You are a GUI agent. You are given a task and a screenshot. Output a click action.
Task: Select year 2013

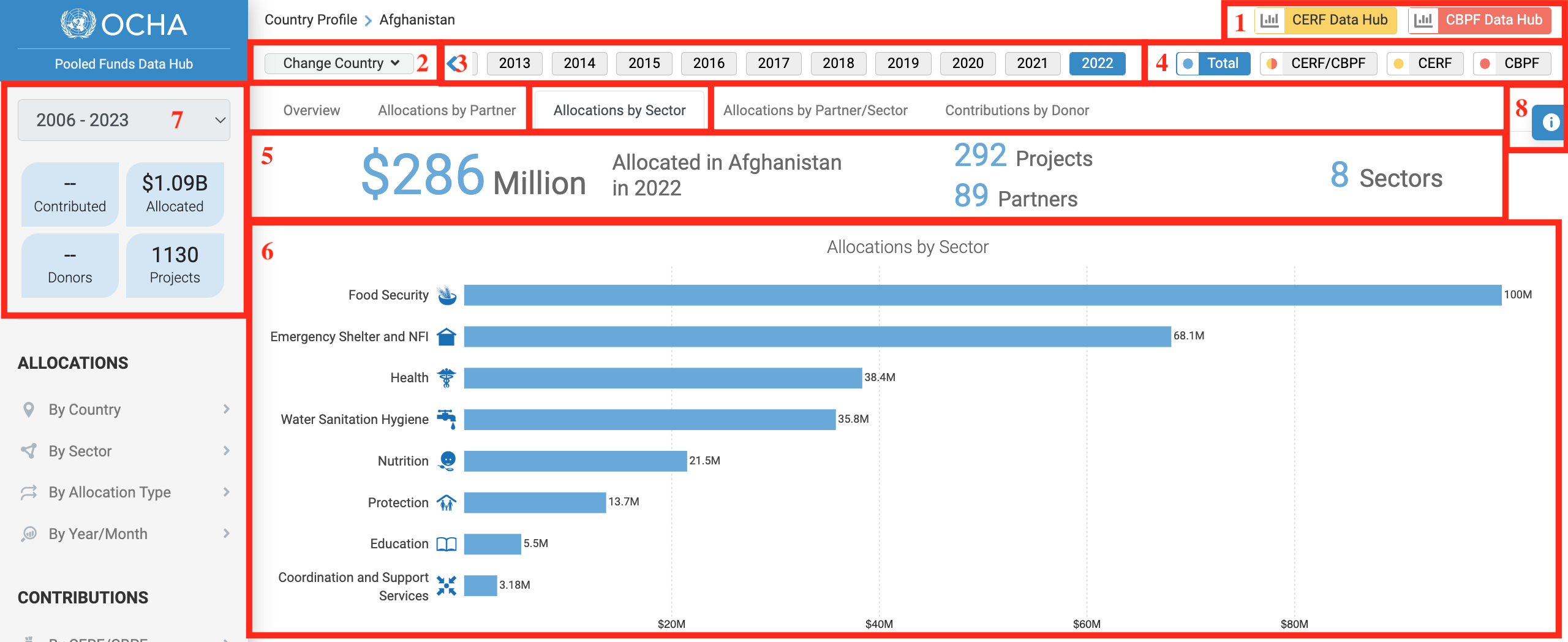tap(514, 63)
